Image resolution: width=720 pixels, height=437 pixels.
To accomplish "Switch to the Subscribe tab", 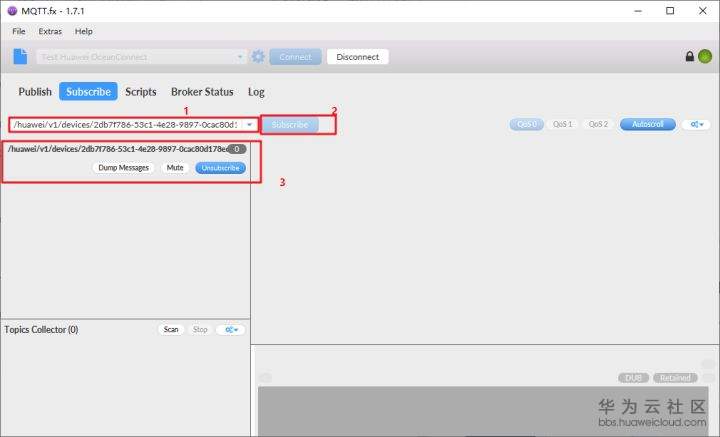I will coord(88,91).
